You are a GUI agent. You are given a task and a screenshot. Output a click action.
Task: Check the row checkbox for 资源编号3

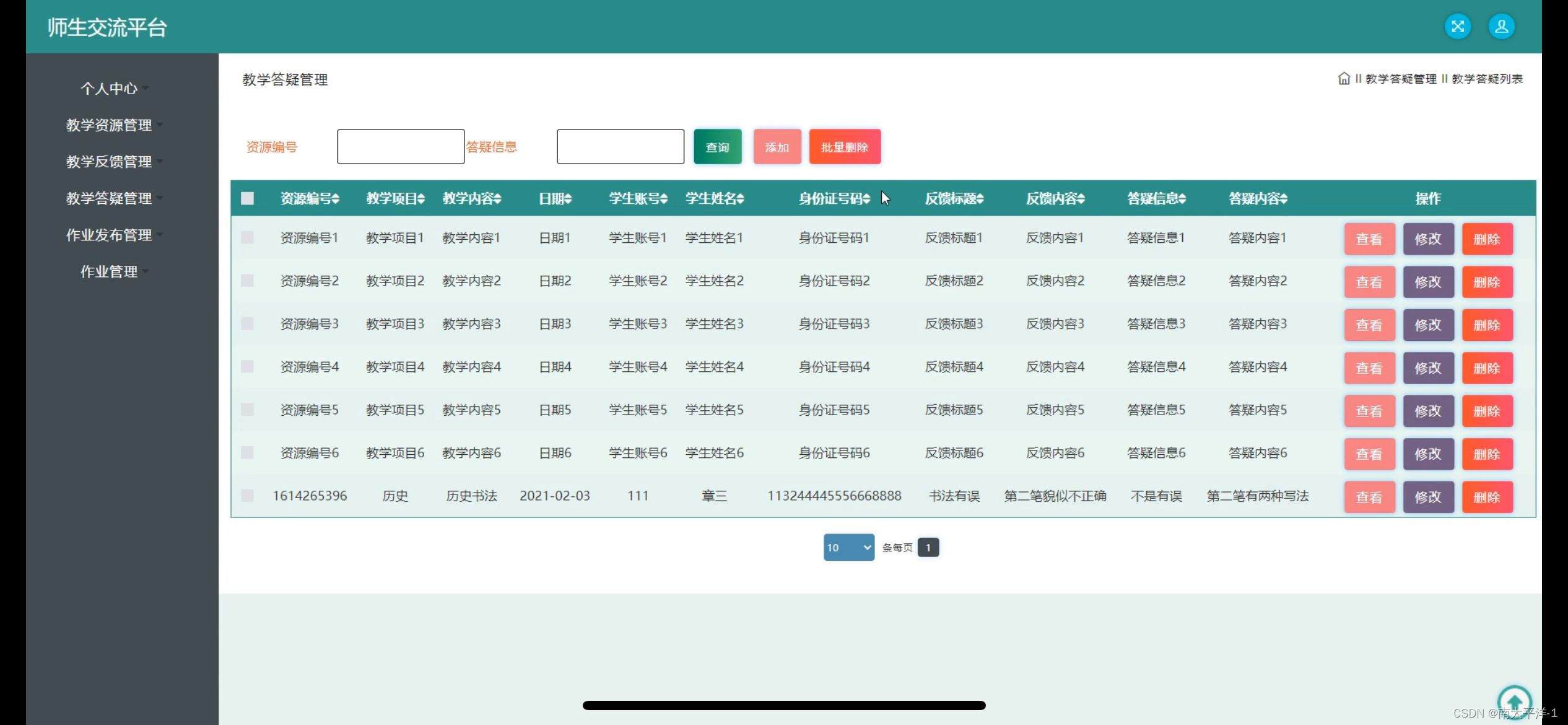click(247, 323)
